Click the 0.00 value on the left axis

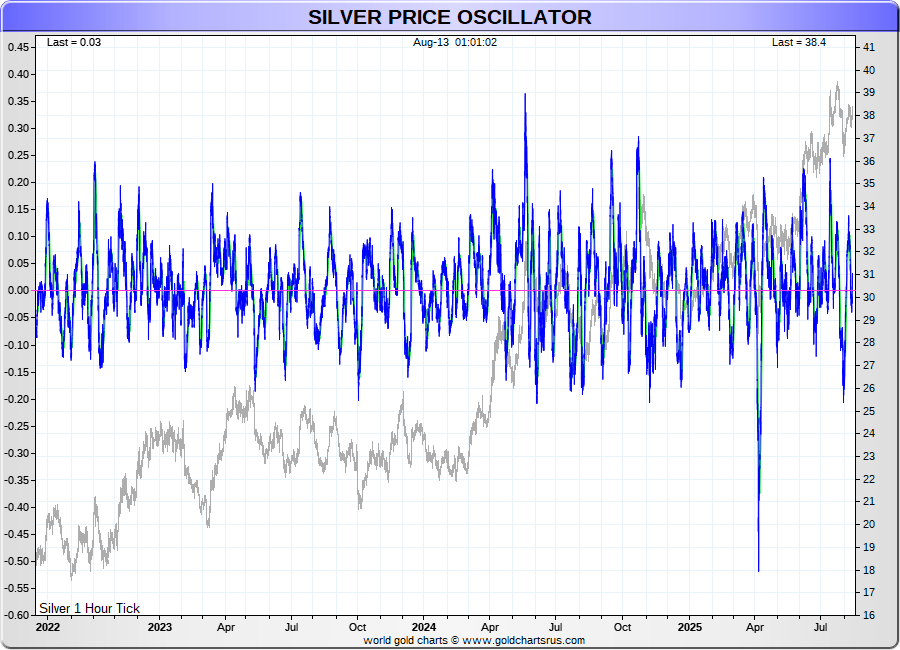[18, 291]
